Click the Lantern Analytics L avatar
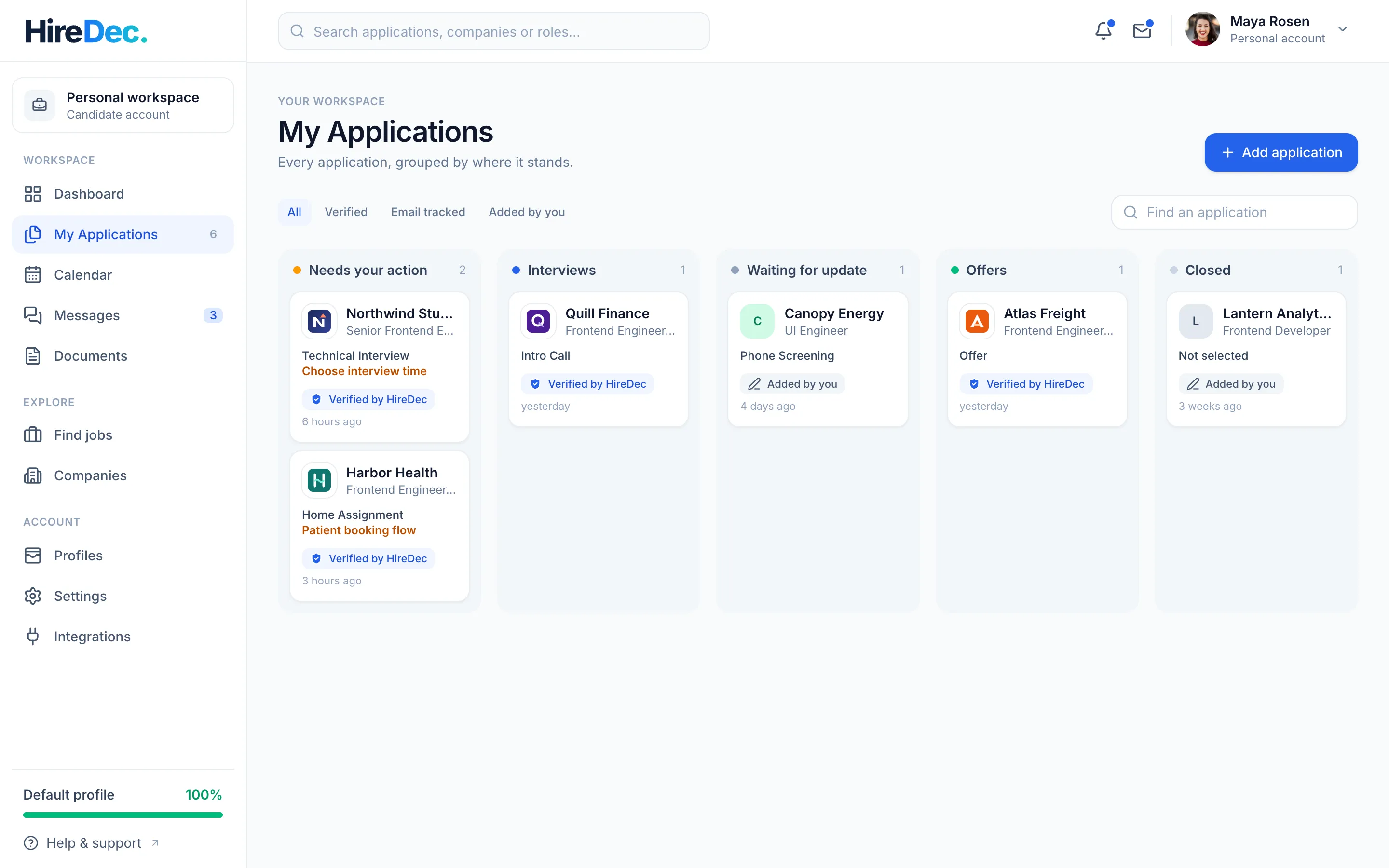Image resolution: width=1389 pixels, height=868 pixels. coord(1196,321)
